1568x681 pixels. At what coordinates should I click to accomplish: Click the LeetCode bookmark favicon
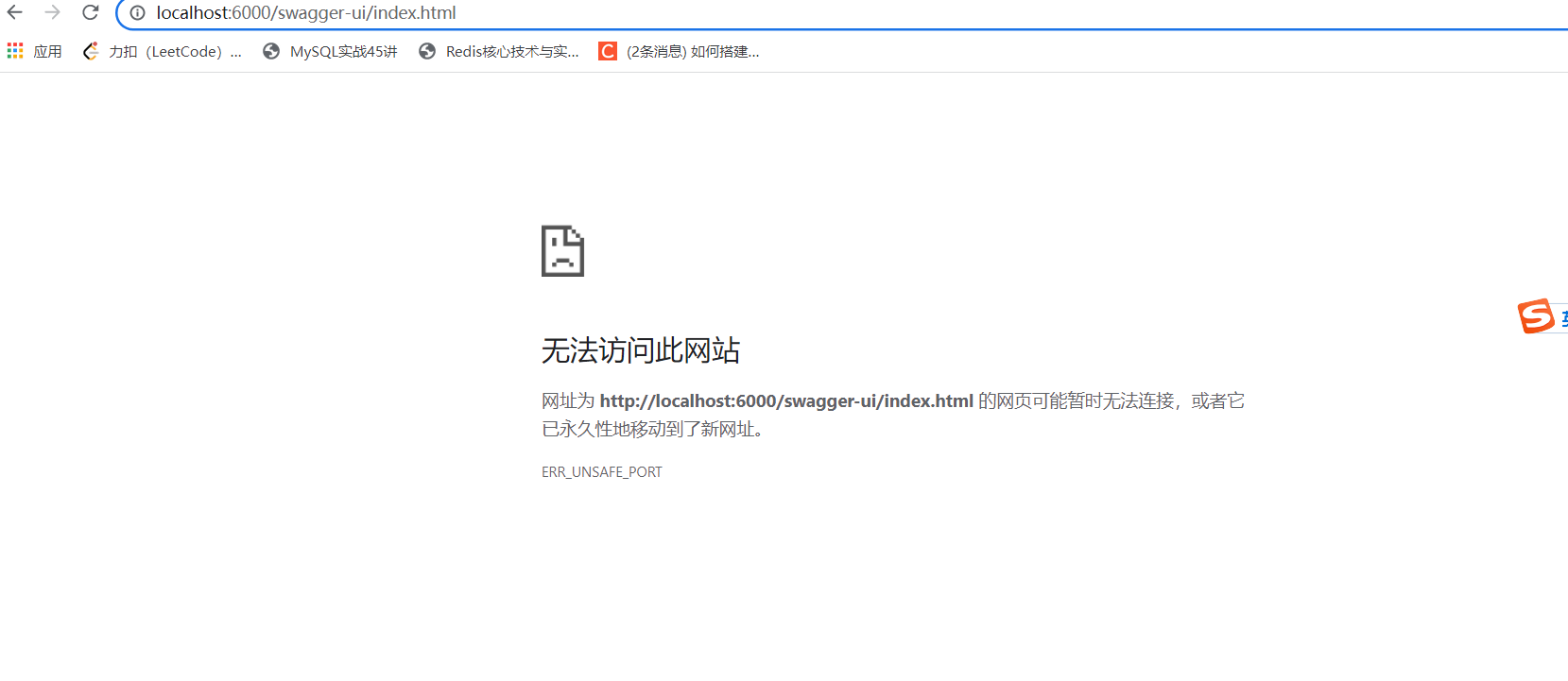(91, 51)
